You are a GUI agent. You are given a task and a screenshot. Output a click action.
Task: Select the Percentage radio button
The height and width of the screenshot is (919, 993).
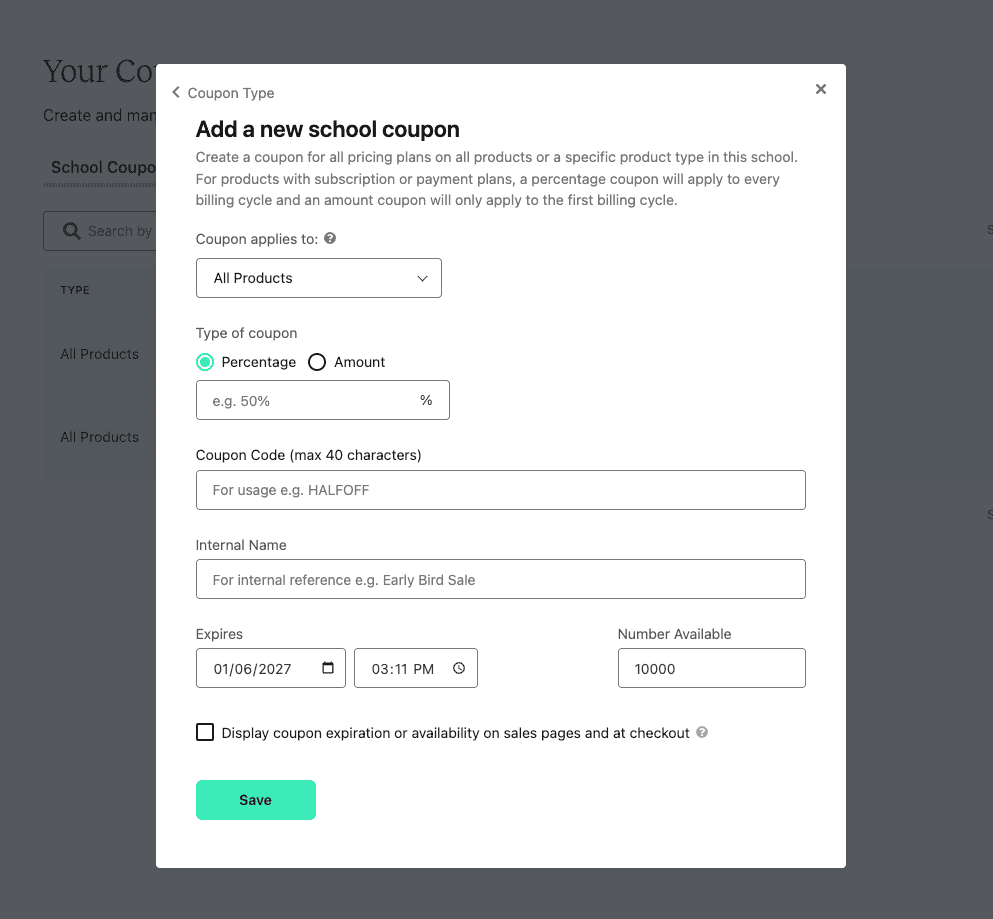pyautogui.click(x=205, y=362)
